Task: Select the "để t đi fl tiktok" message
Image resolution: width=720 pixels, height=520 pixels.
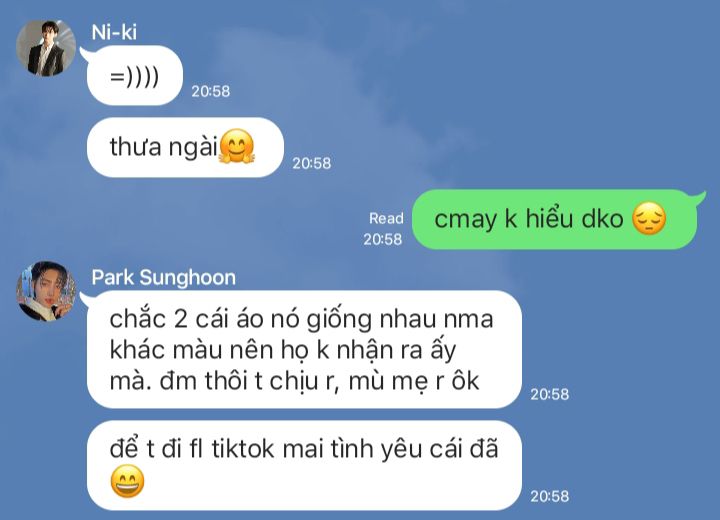Action: (304, 465)
